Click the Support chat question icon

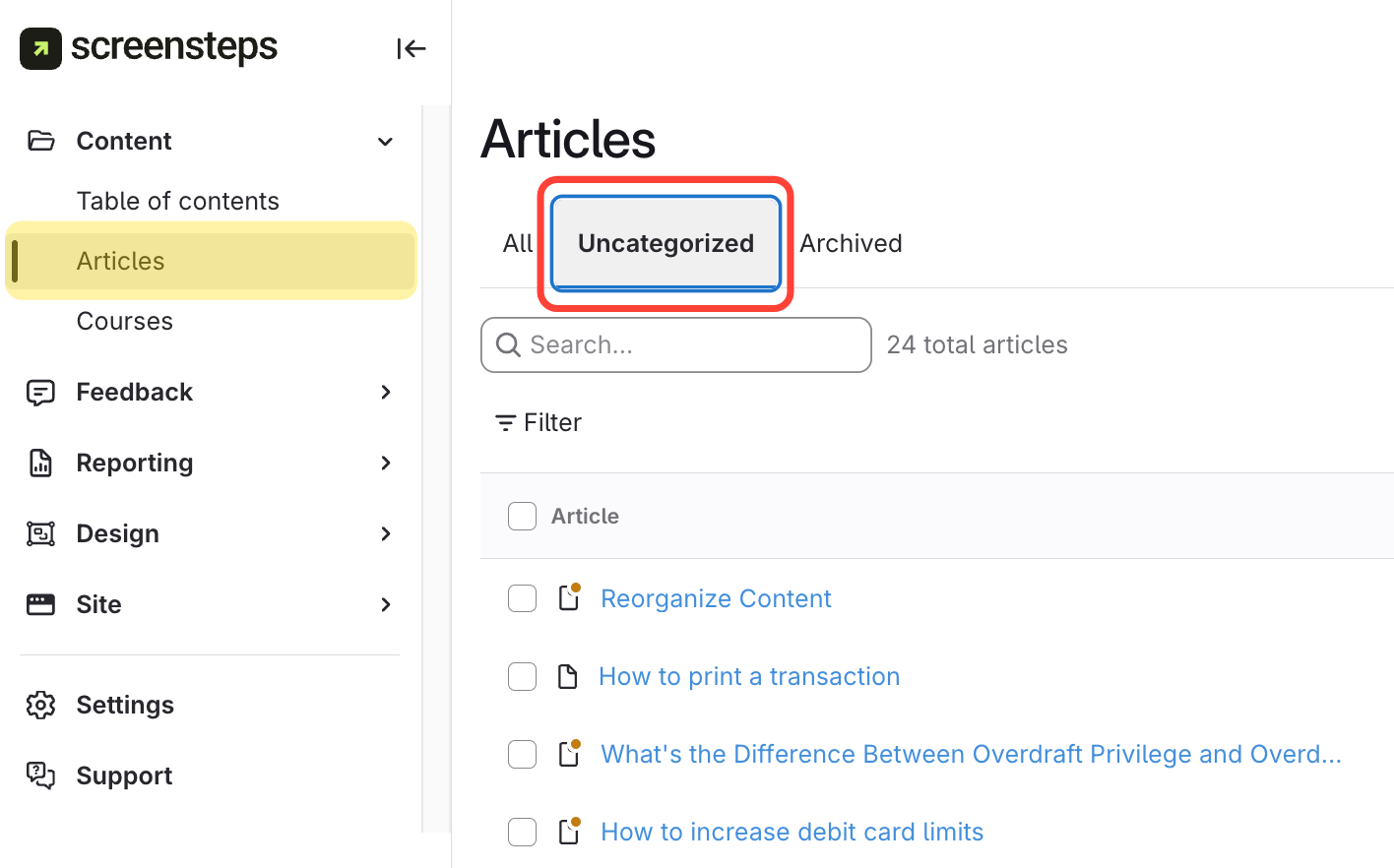tap(40, 775)
